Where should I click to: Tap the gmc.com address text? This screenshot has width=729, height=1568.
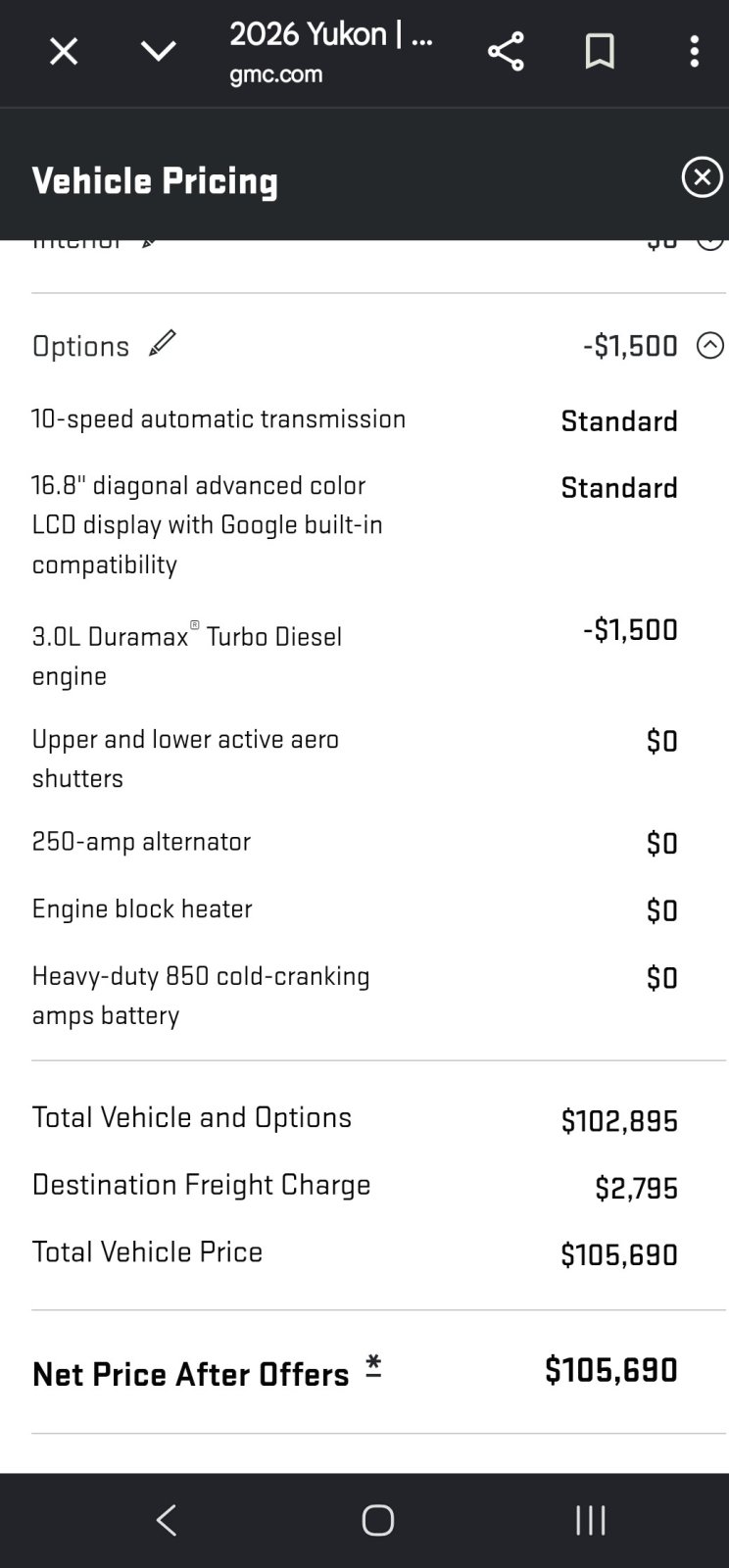click(276, 74)
